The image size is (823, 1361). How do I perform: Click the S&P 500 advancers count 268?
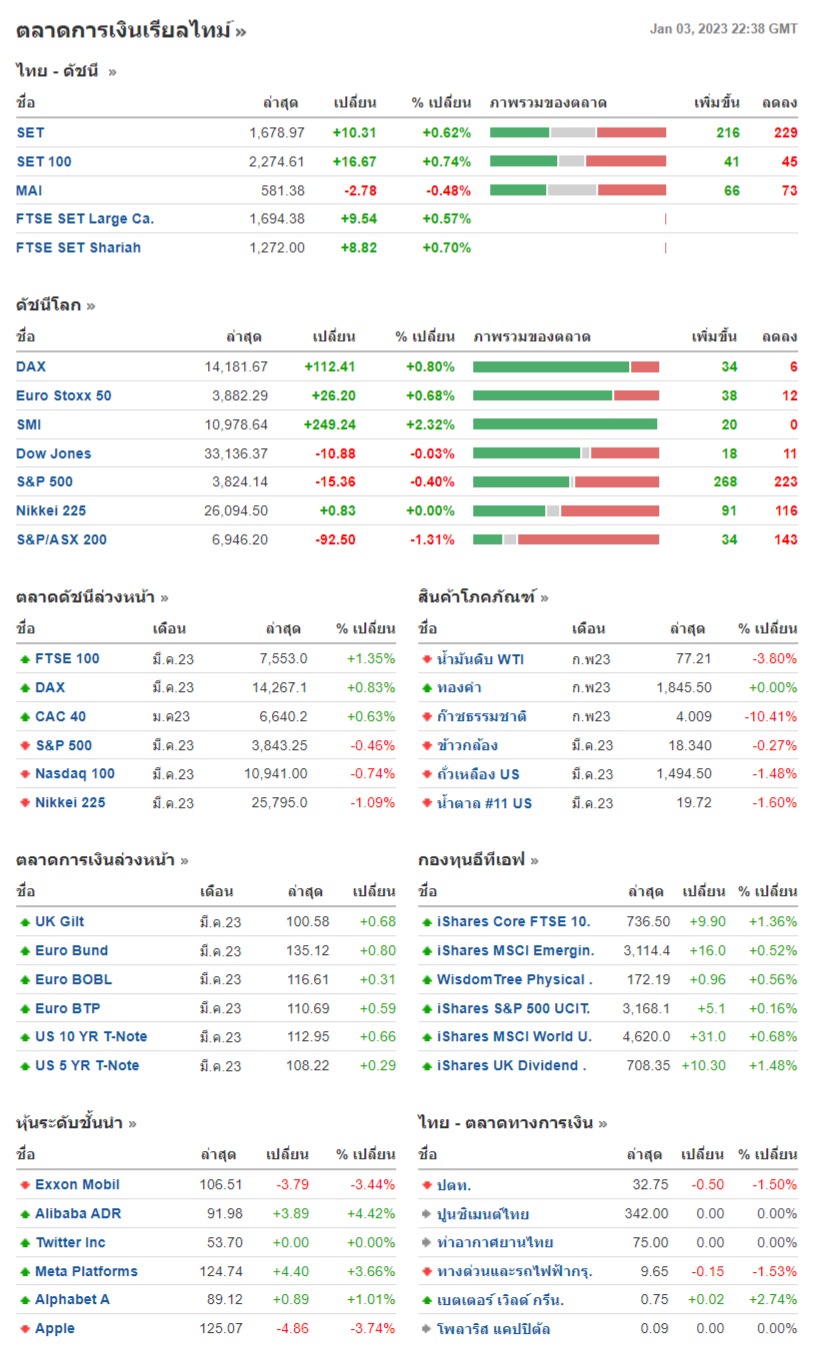(725, 482)
